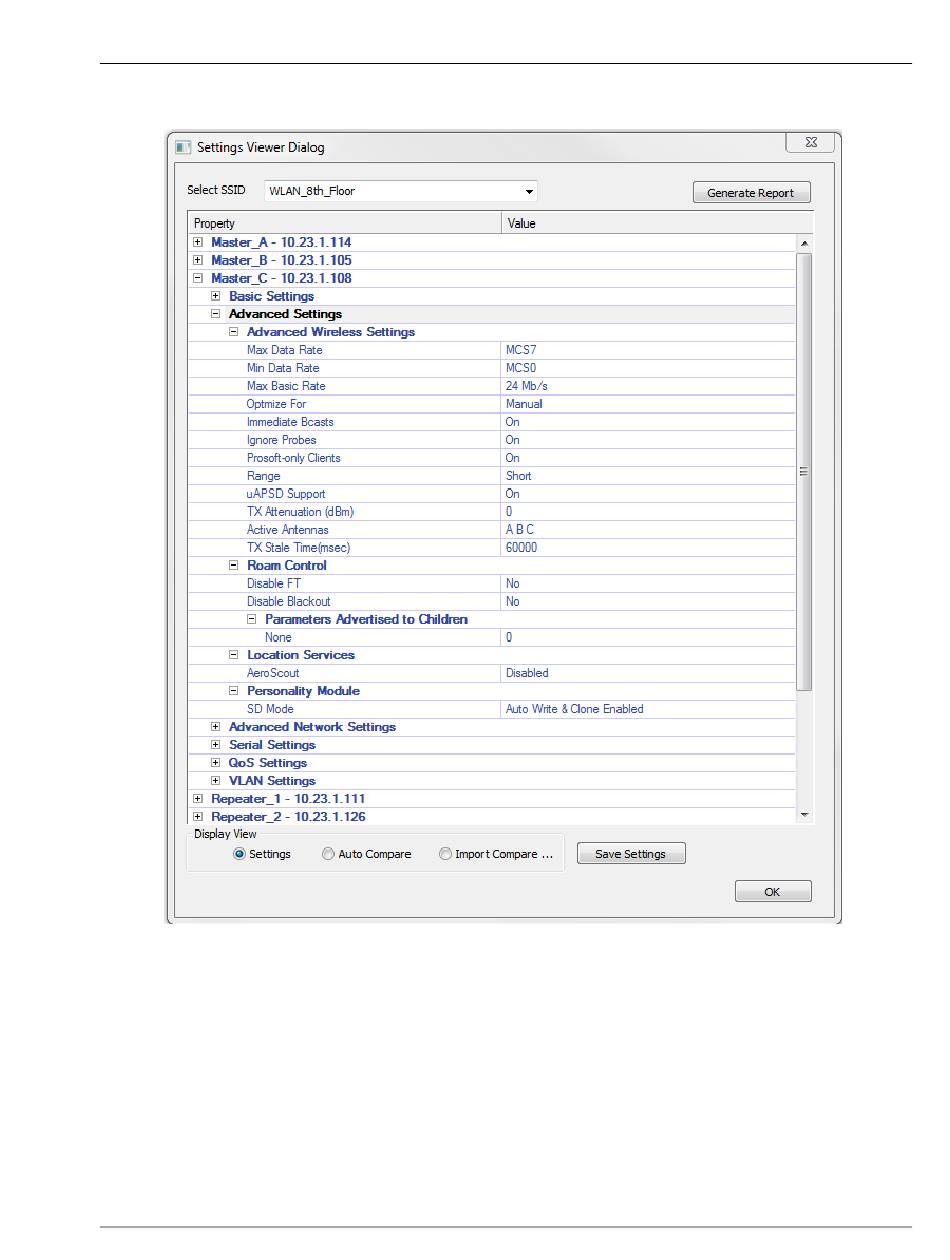The image size is (950, 1260).
Task: Expand Serial Settings
Action: click(216, 745)
